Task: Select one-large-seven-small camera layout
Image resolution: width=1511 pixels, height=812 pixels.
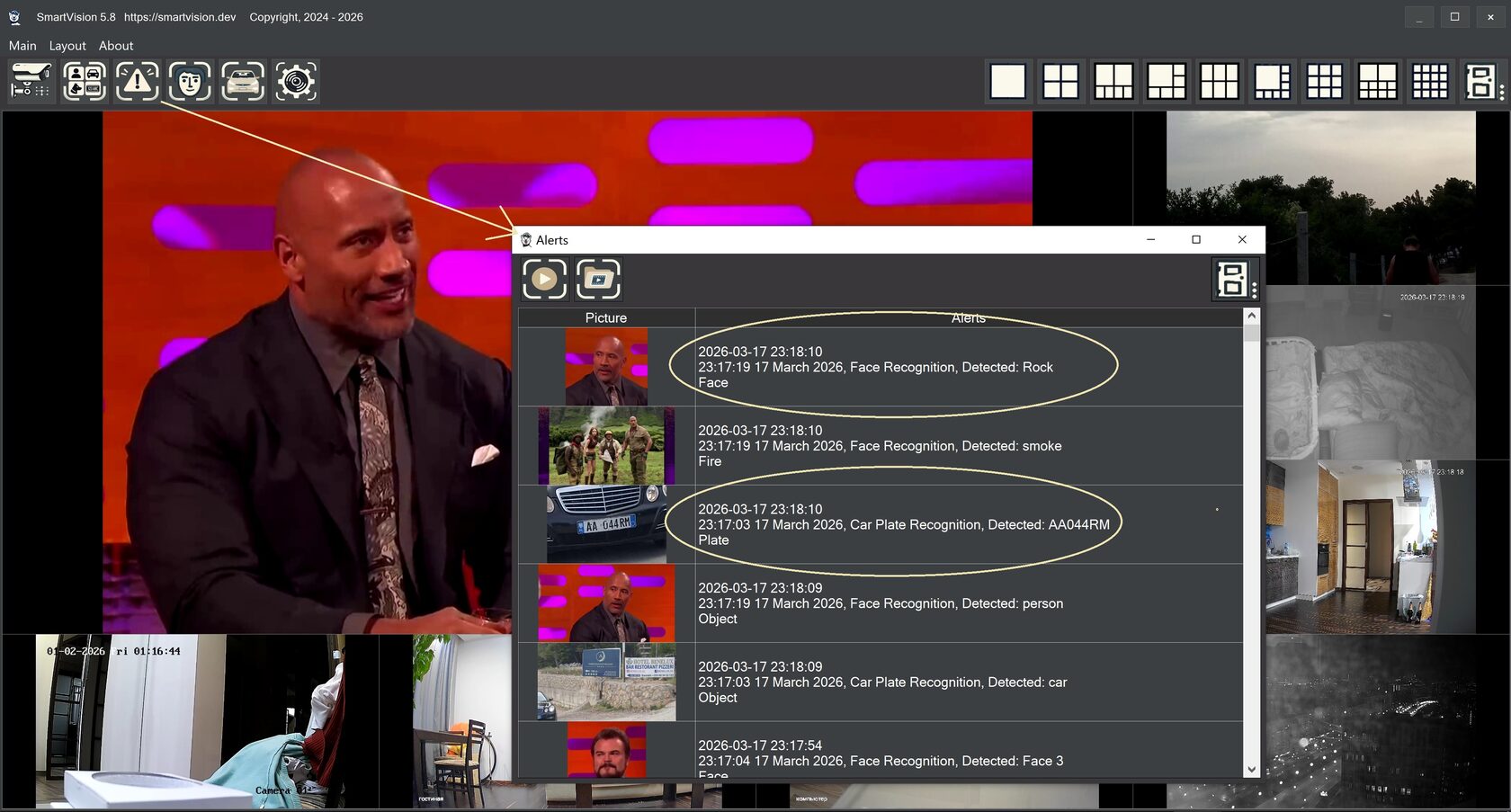Action: [1273, 81]
